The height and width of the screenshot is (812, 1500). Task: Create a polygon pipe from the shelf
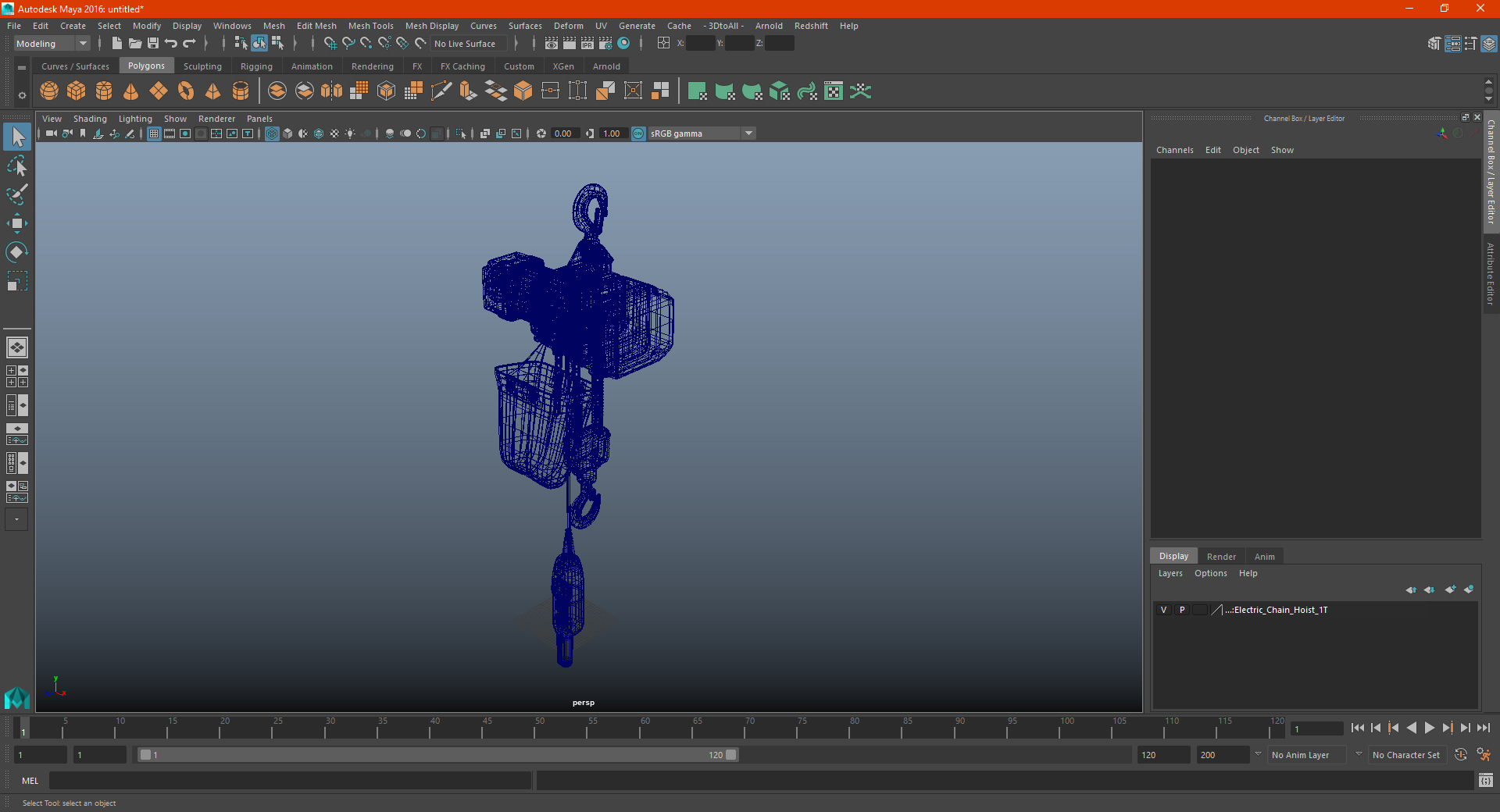pyautogui.click(x=241, y=91)
